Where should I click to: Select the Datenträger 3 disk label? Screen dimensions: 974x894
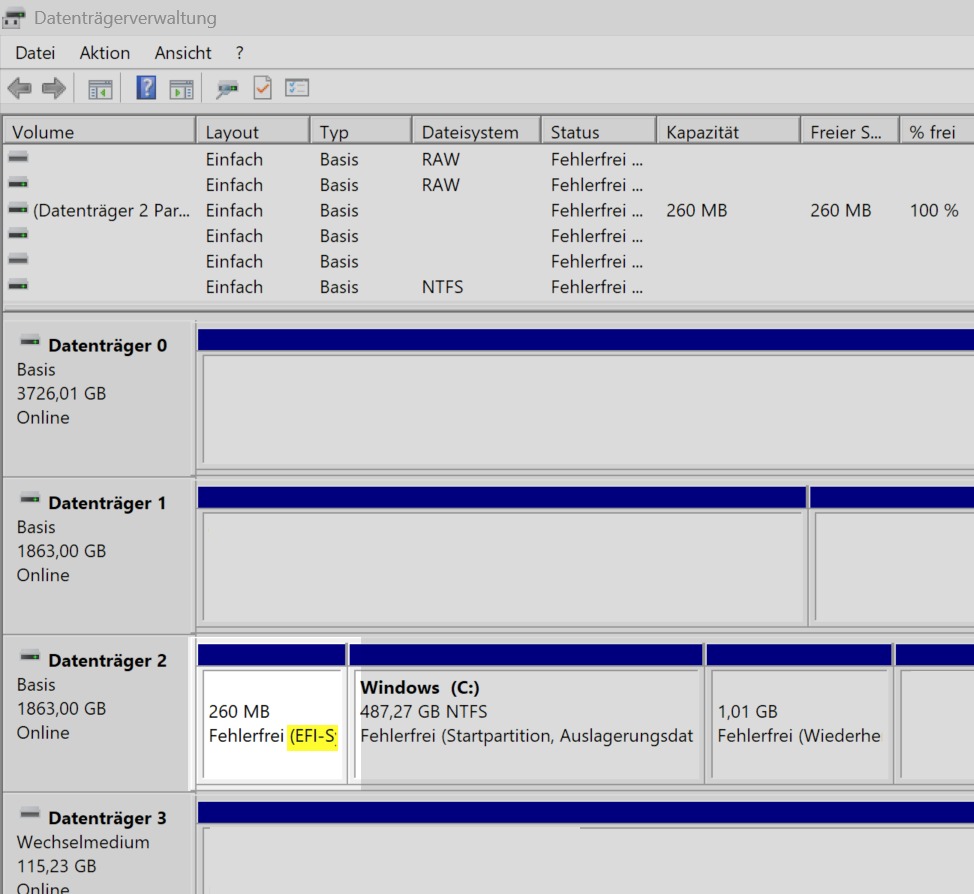[x=107, y=818]
